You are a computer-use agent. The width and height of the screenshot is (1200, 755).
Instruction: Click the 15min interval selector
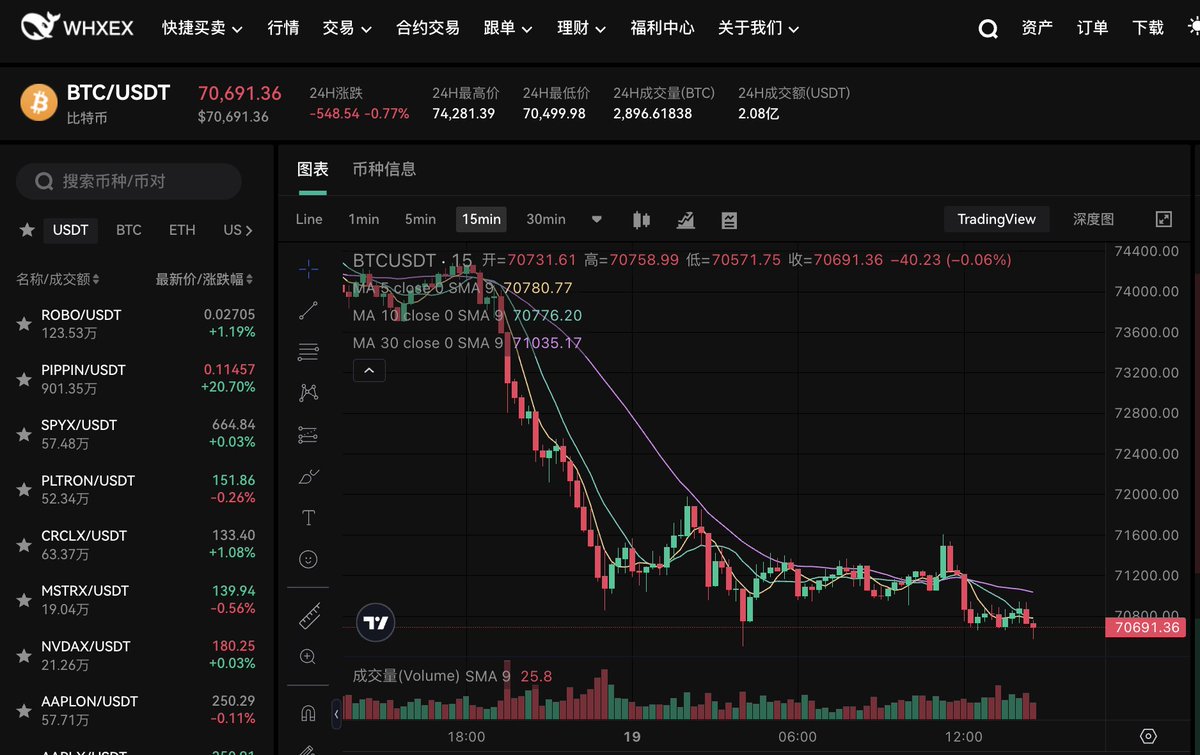pos(481,219)
